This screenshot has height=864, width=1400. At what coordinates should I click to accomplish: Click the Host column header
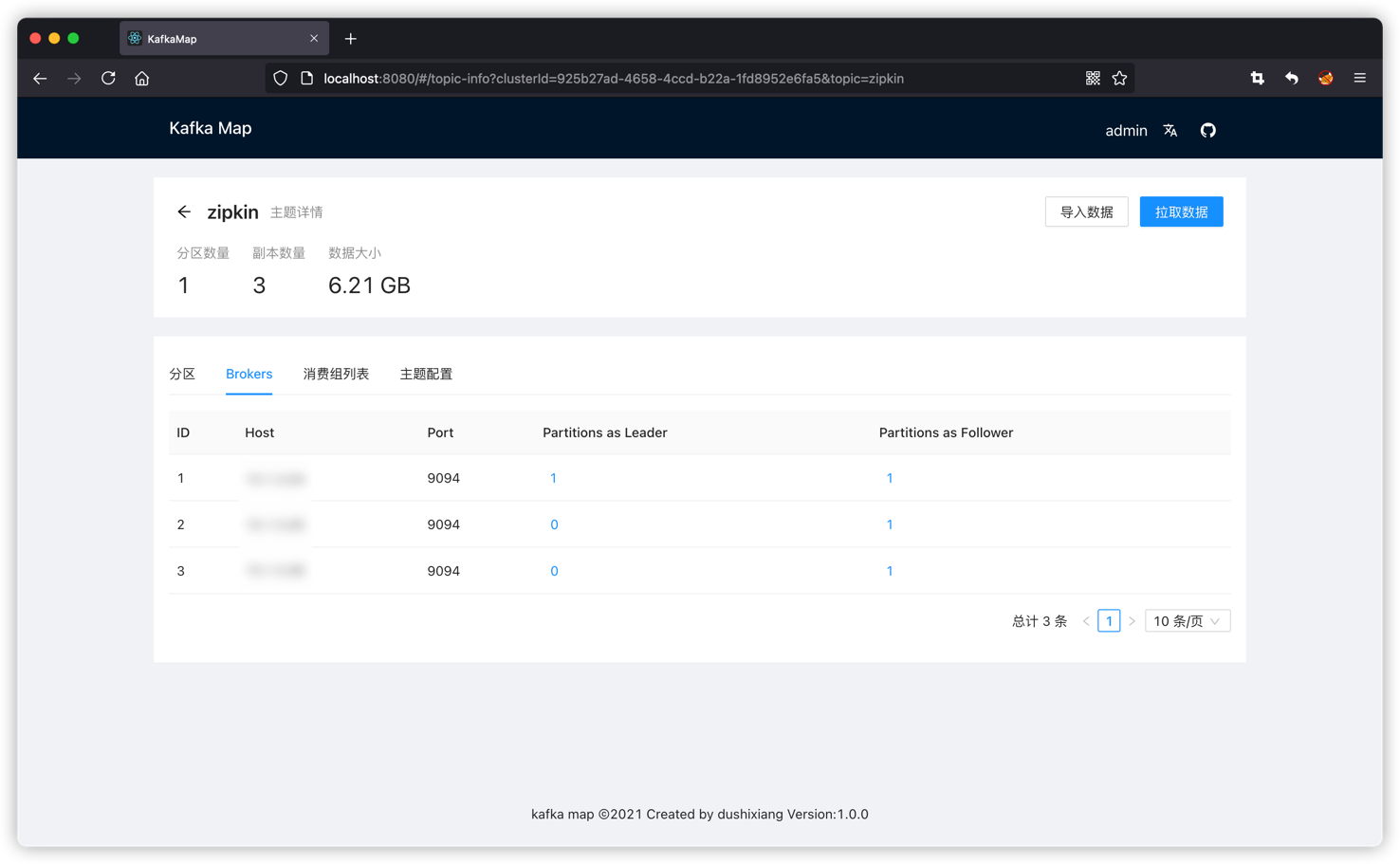click(x=259, y=432)
